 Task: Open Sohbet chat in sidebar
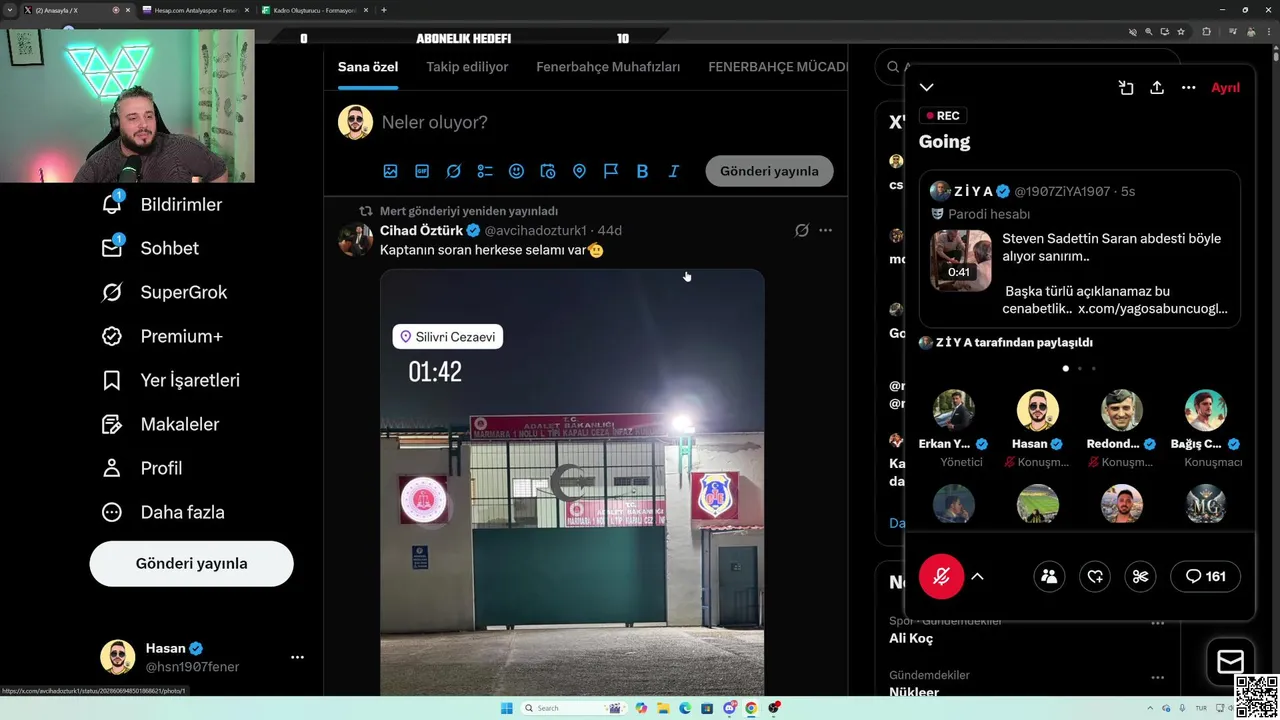[x=150, y=248]
